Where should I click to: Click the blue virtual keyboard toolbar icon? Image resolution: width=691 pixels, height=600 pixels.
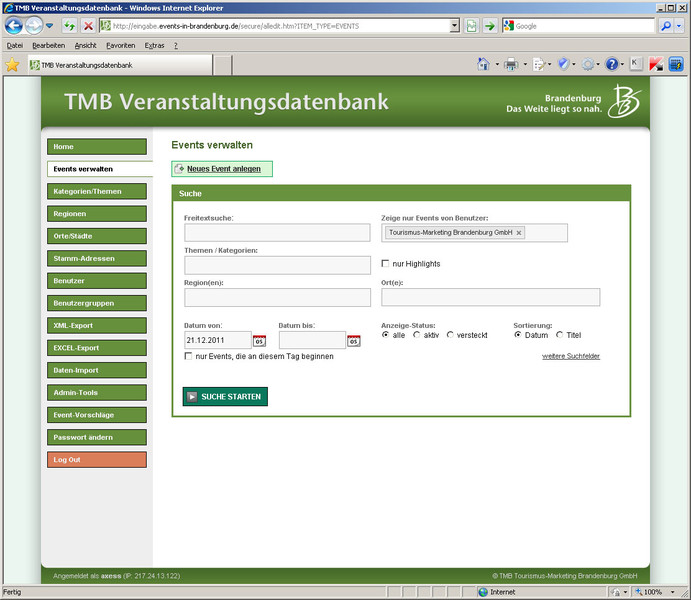point(676,64)
